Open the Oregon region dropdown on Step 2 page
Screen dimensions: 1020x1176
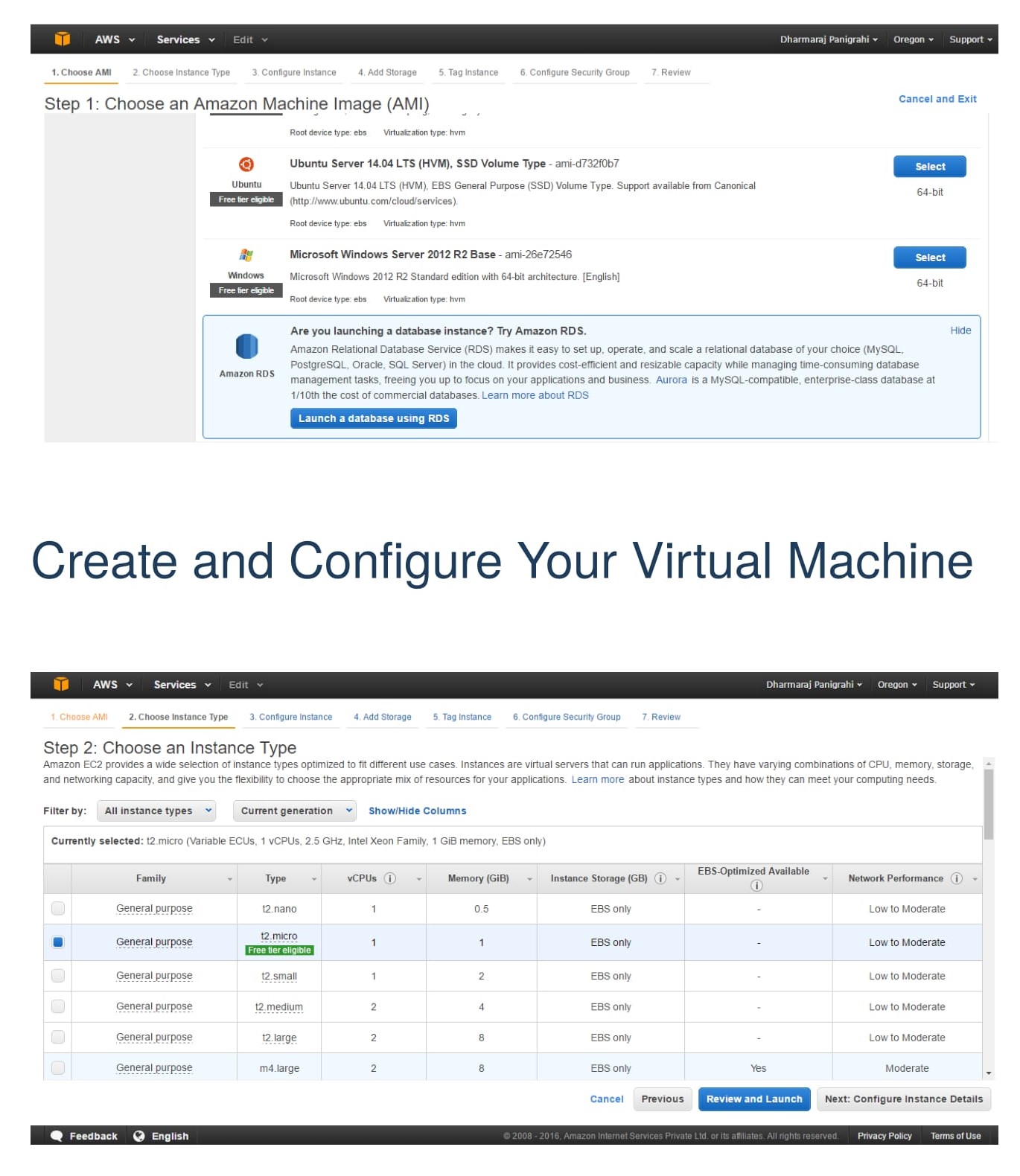coord(897,684)
